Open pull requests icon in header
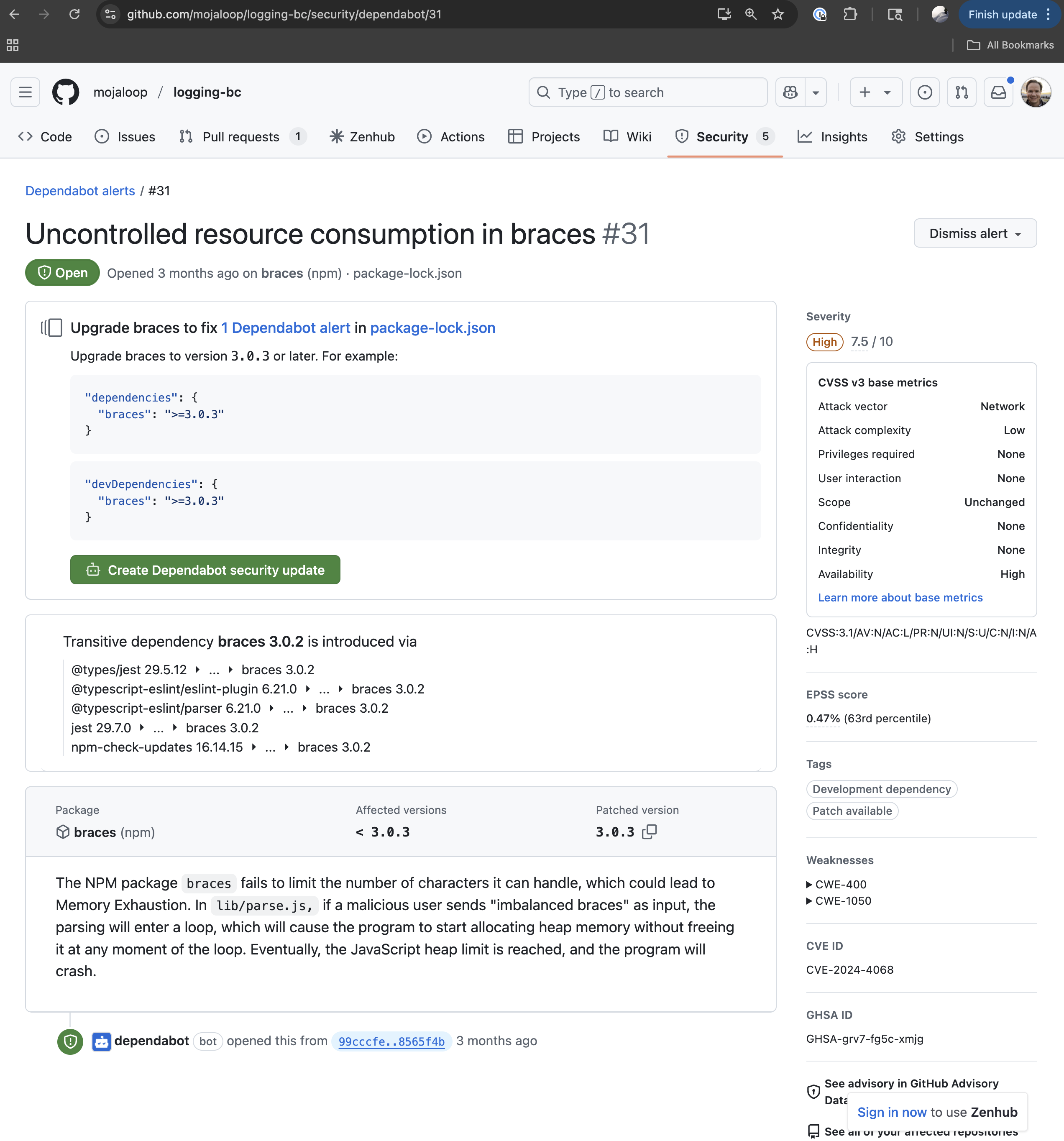This screenshot has width=1064, height=1141. click(x=962, y=92)
